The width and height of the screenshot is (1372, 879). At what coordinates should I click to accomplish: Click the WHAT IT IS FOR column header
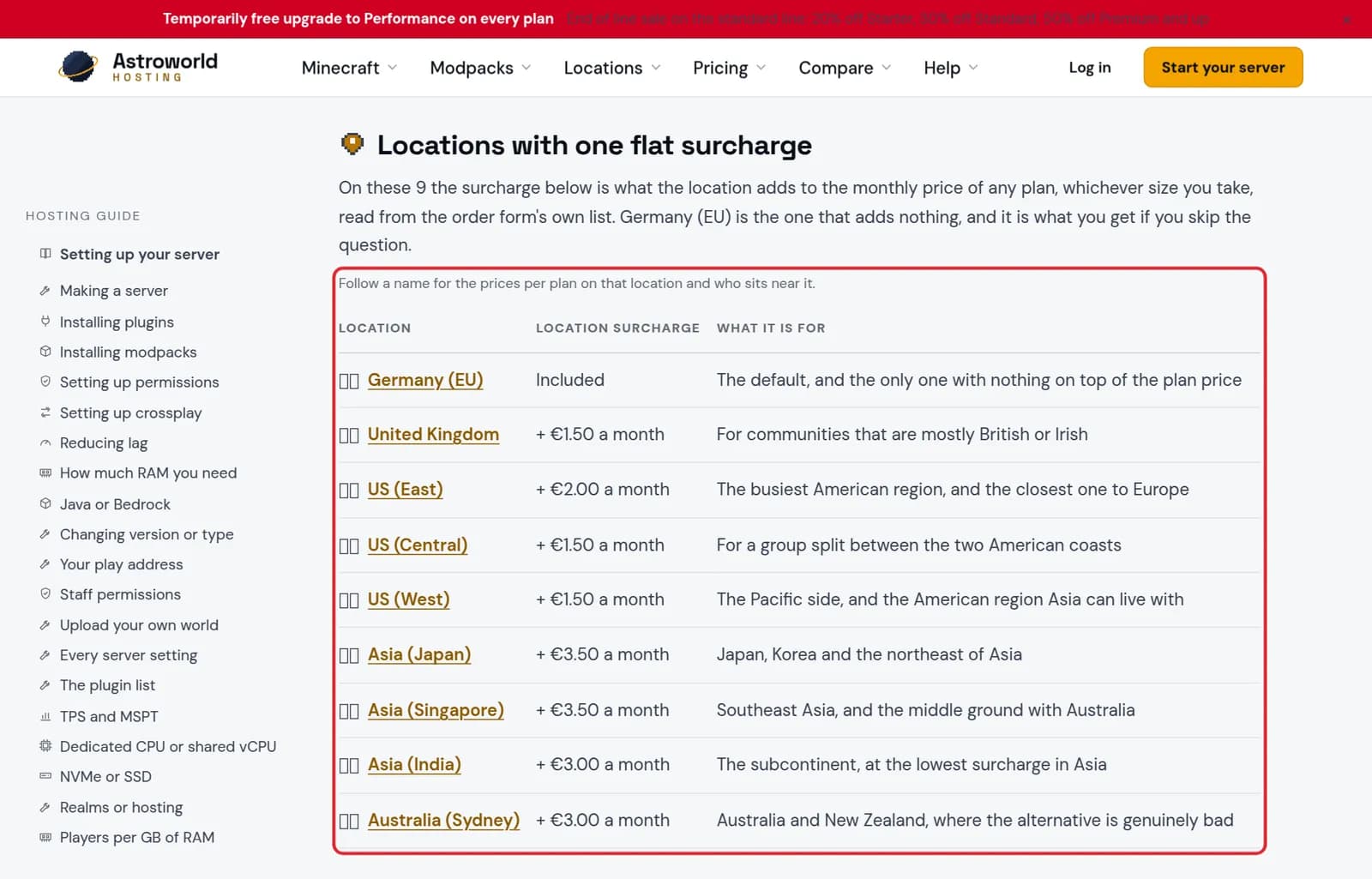[x=771, y=328]
